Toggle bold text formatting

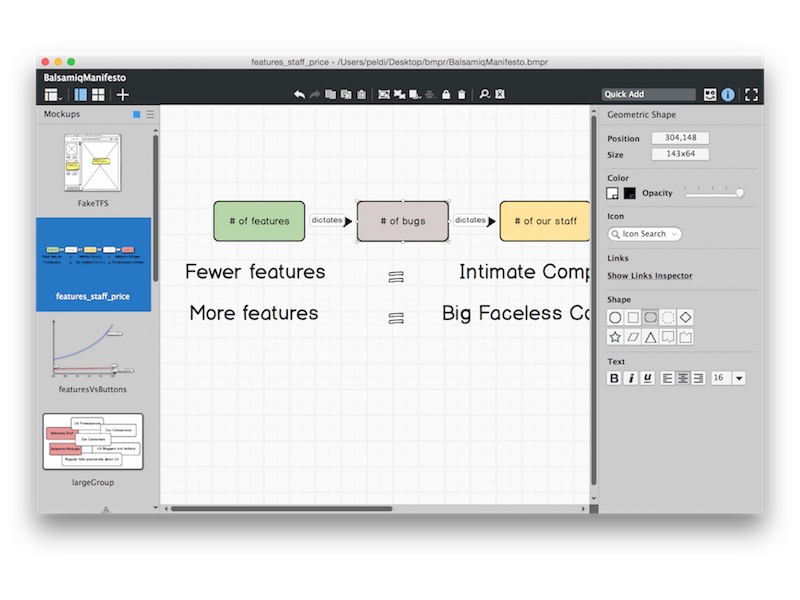[614, 378]
